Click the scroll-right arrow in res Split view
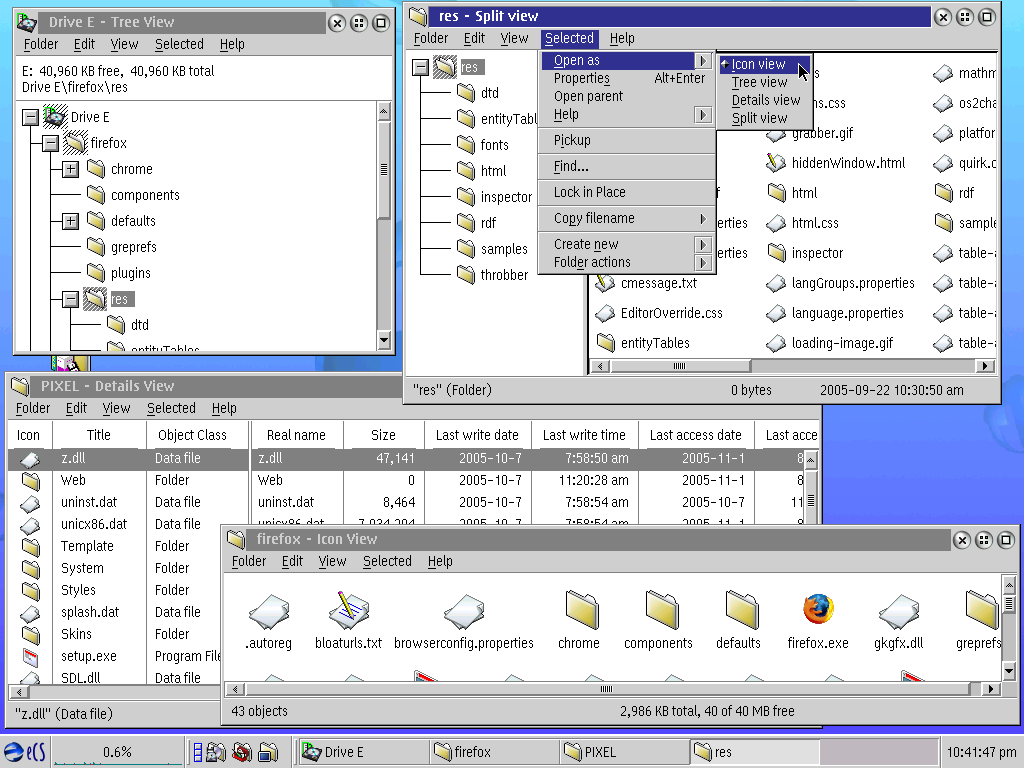1024x768 pixels. 985,366
